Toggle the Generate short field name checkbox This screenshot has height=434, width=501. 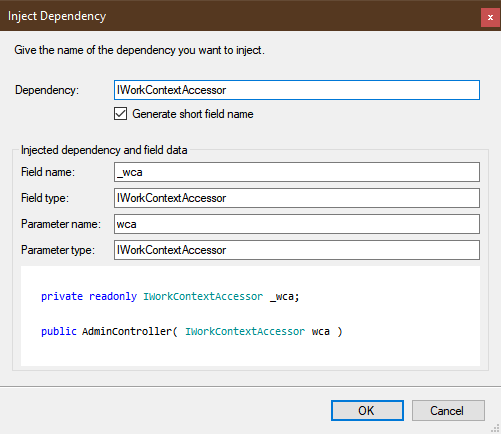[120, 114]
